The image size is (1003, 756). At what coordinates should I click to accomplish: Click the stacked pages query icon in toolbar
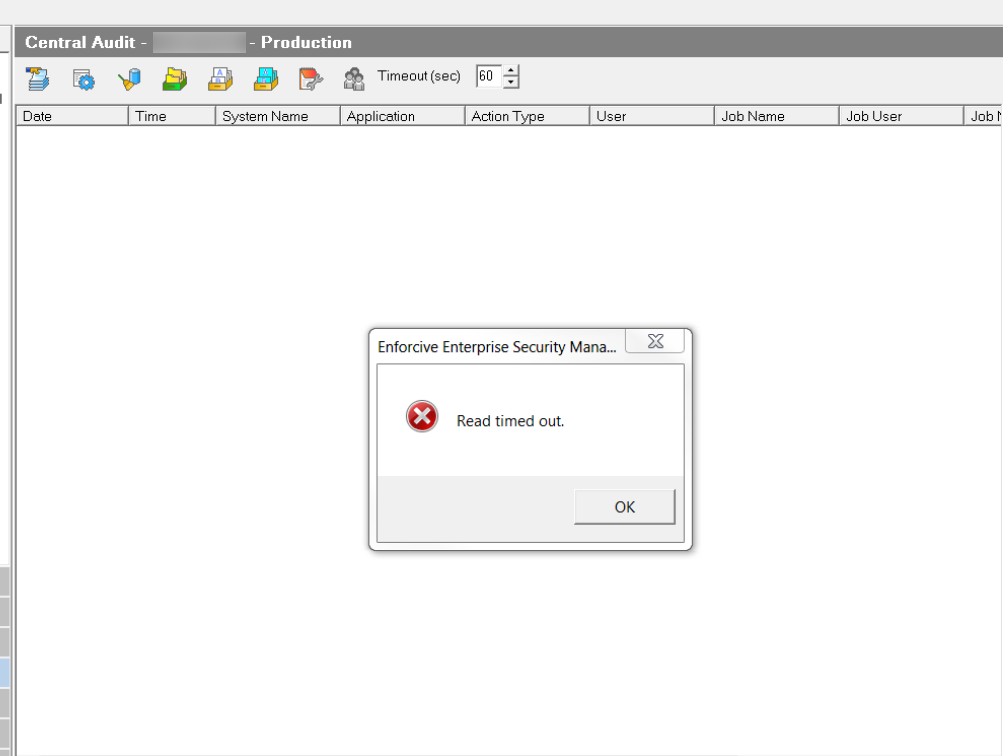point(37,79)
